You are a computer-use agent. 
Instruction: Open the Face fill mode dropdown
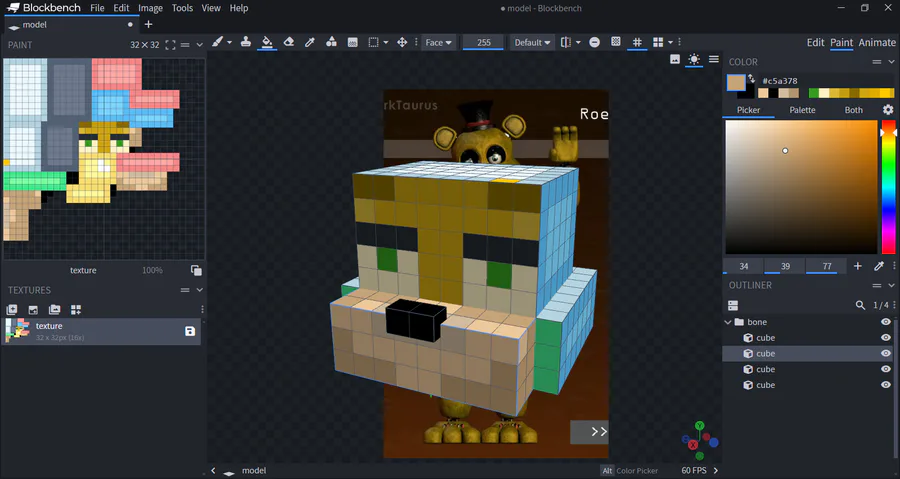(x=438, y=42)
